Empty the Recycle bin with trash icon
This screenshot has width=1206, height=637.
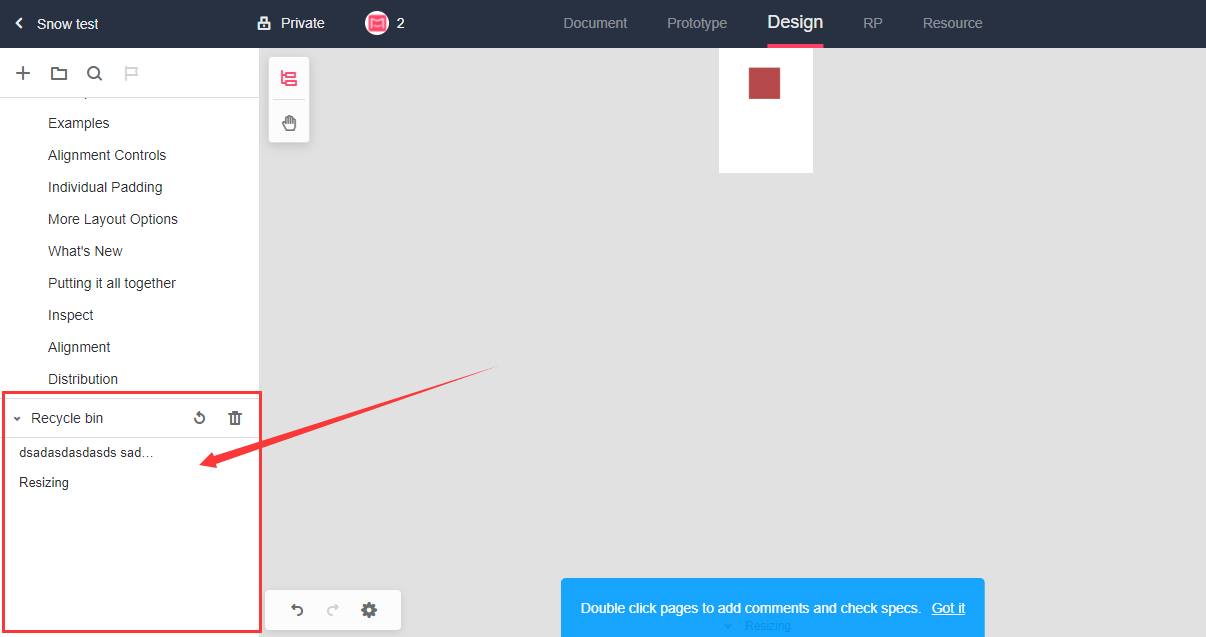235,418
